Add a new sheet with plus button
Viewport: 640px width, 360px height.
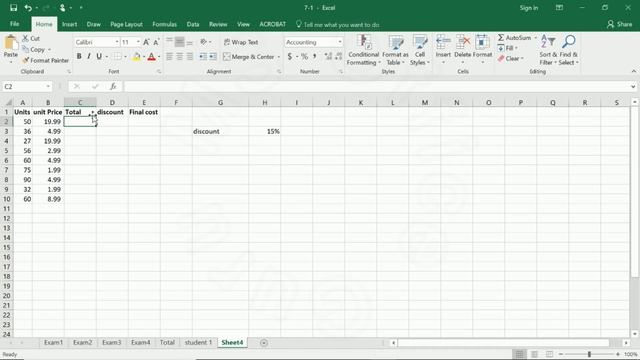[264, 342]
